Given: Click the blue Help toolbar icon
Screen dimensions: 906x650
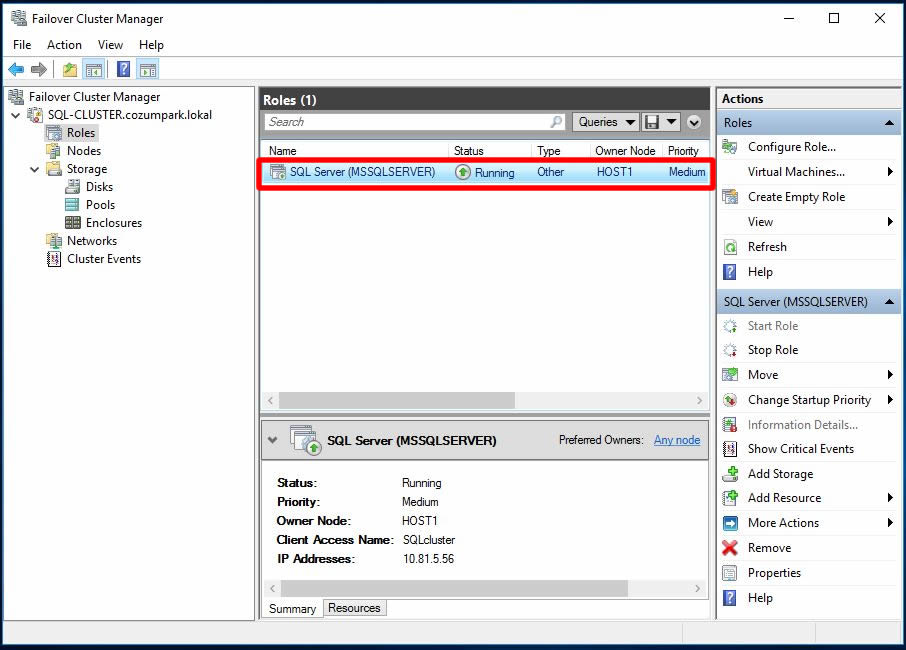Looking at the screenshot, I should [x=123, y=69].
